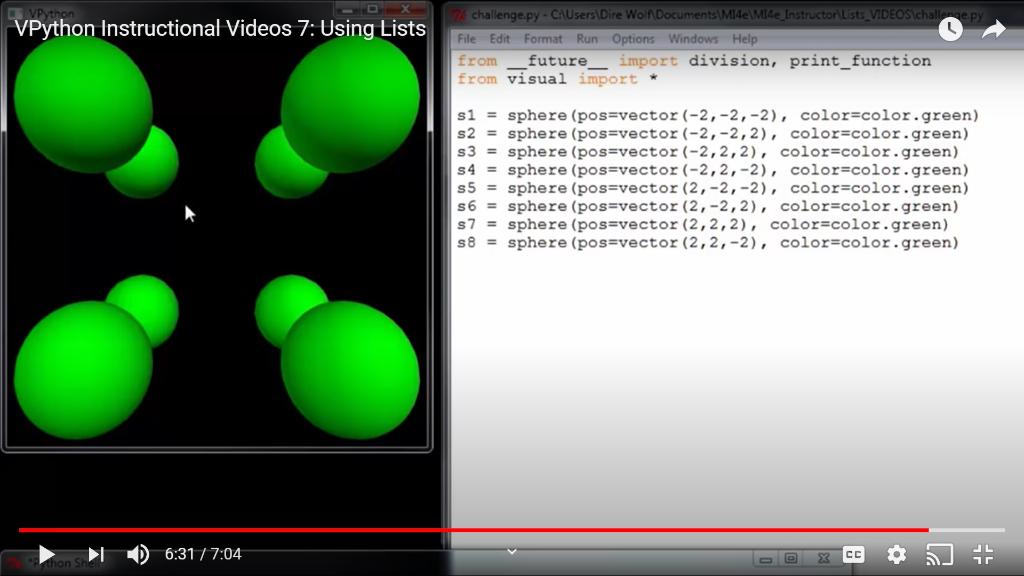Click the video title VPython Instructional Videos 7
Viewport: 1024px width, 576px height.
[218, 29]
